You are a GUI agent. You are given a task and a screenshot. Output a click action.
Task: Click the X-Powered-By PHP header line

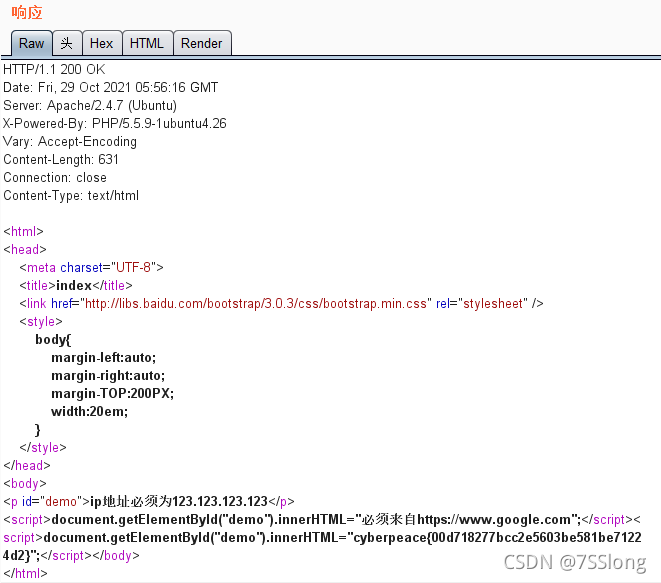[x=115, y=124]
